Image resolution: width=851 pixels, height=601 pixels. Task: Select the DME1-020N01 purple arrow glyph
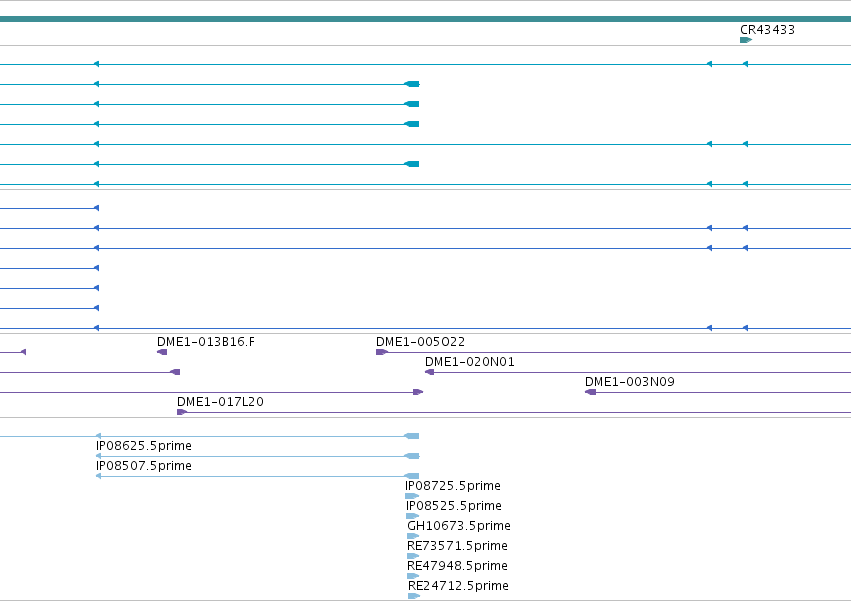pyautogui.click(x=429, y=372)
